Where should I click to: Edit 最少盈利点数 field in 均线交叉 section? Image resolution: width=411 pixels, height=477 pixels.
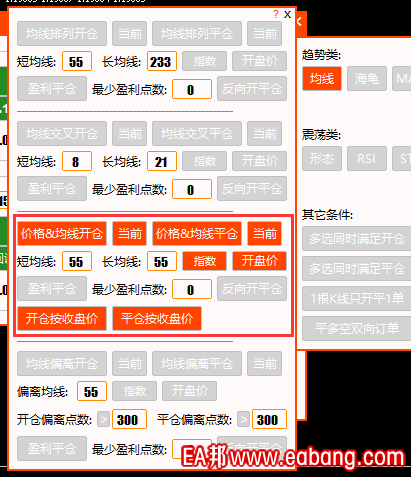192,189
